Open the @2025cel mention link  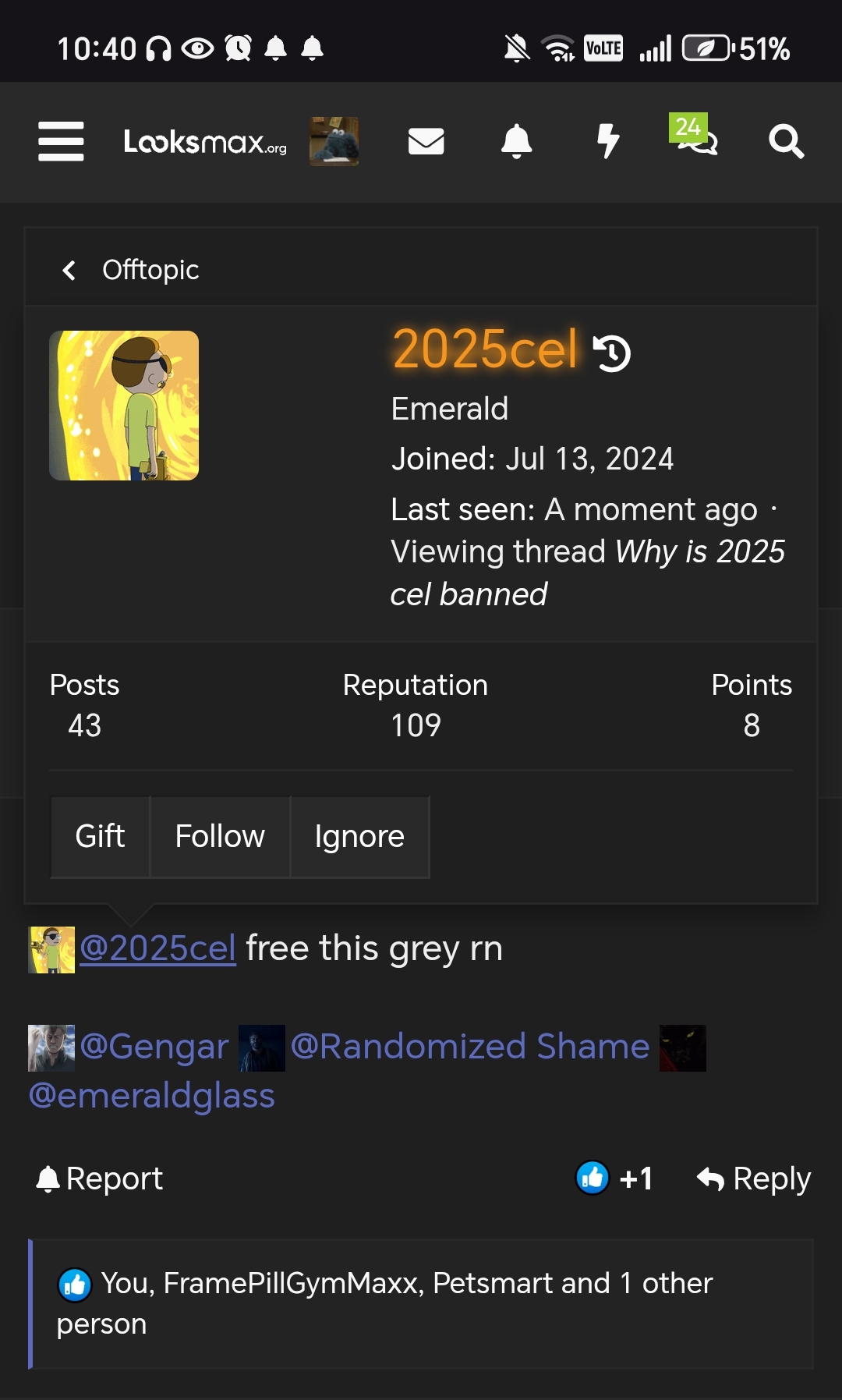point(157,948)
